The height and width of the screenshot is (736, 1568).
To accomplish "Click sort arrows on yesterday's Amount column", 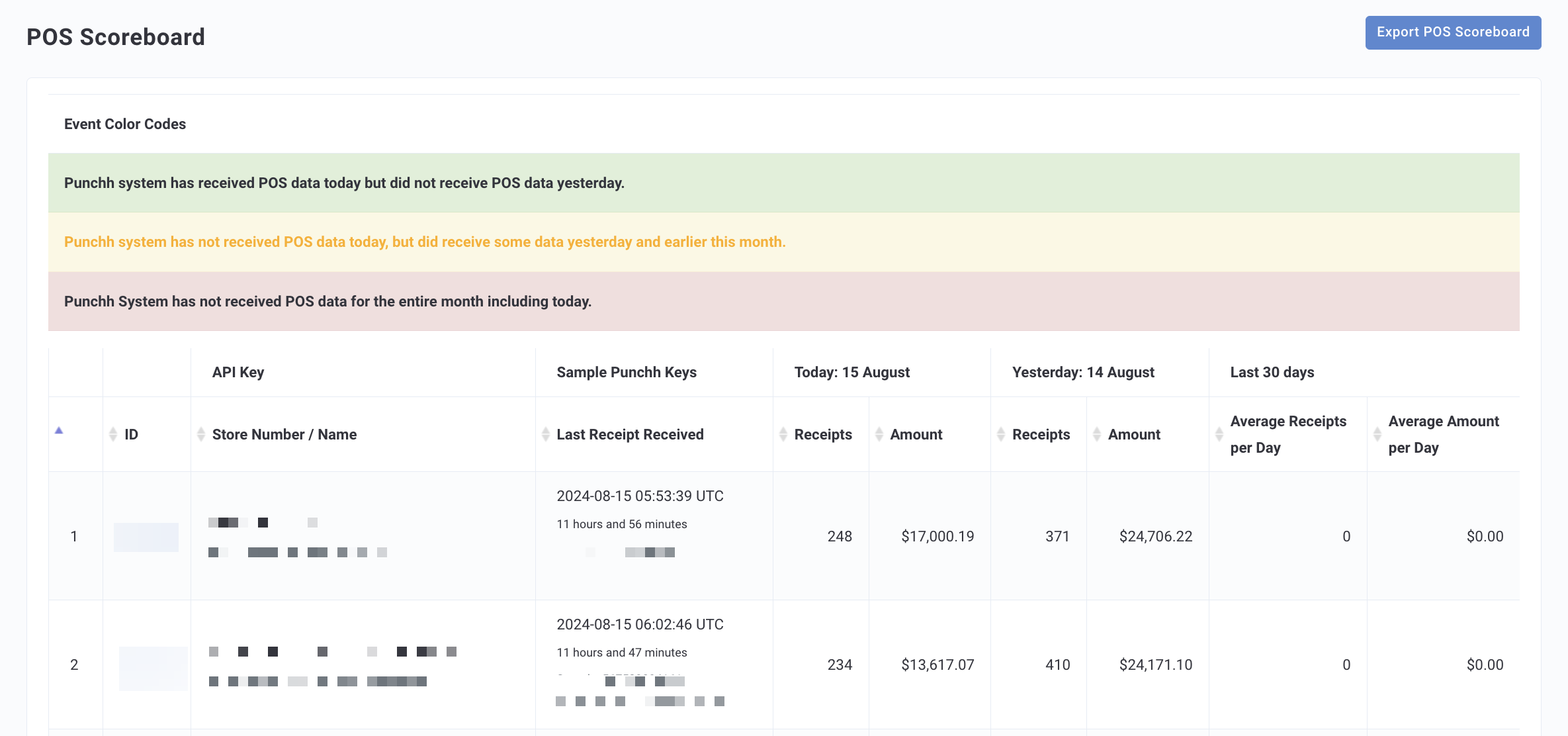I will tap(1097, 434).
